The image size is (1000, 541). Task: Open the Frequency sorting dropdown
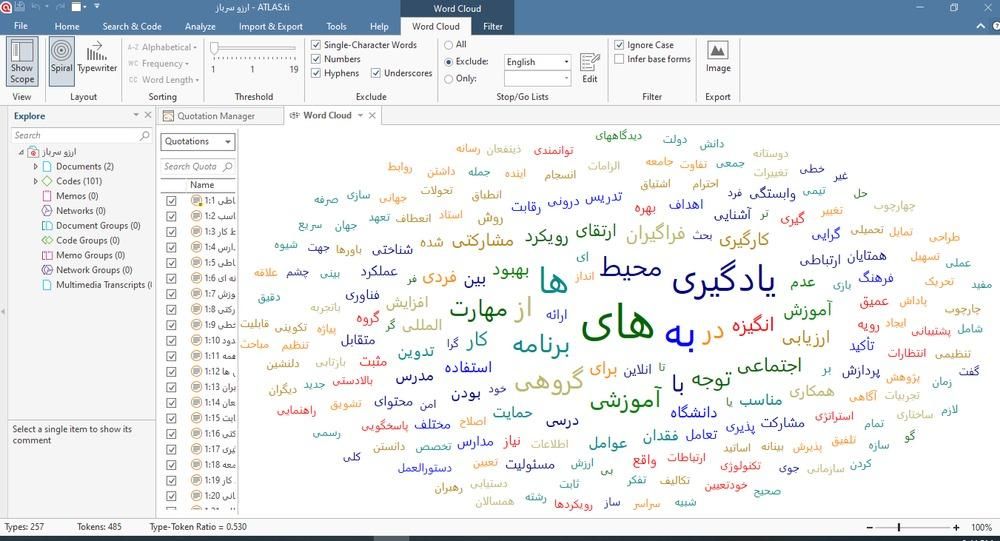[158, 64]
